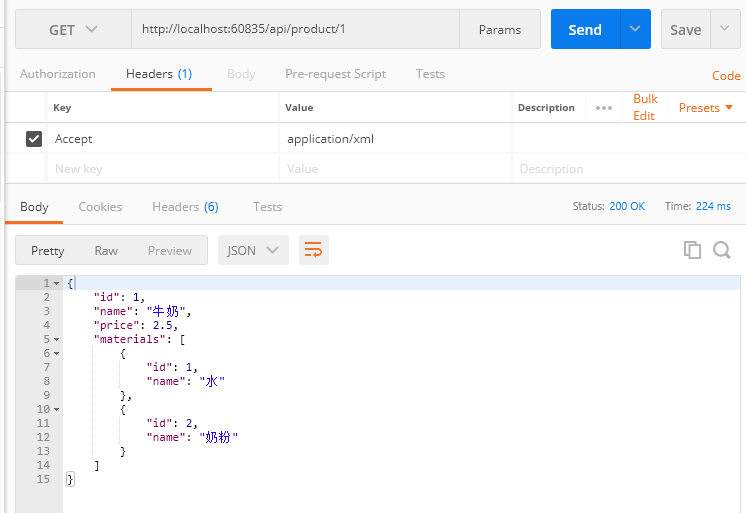746x513 pixels.
Task: Open the Pre-request Script tab
Action: pyautogui.click(x=335, y=74)
